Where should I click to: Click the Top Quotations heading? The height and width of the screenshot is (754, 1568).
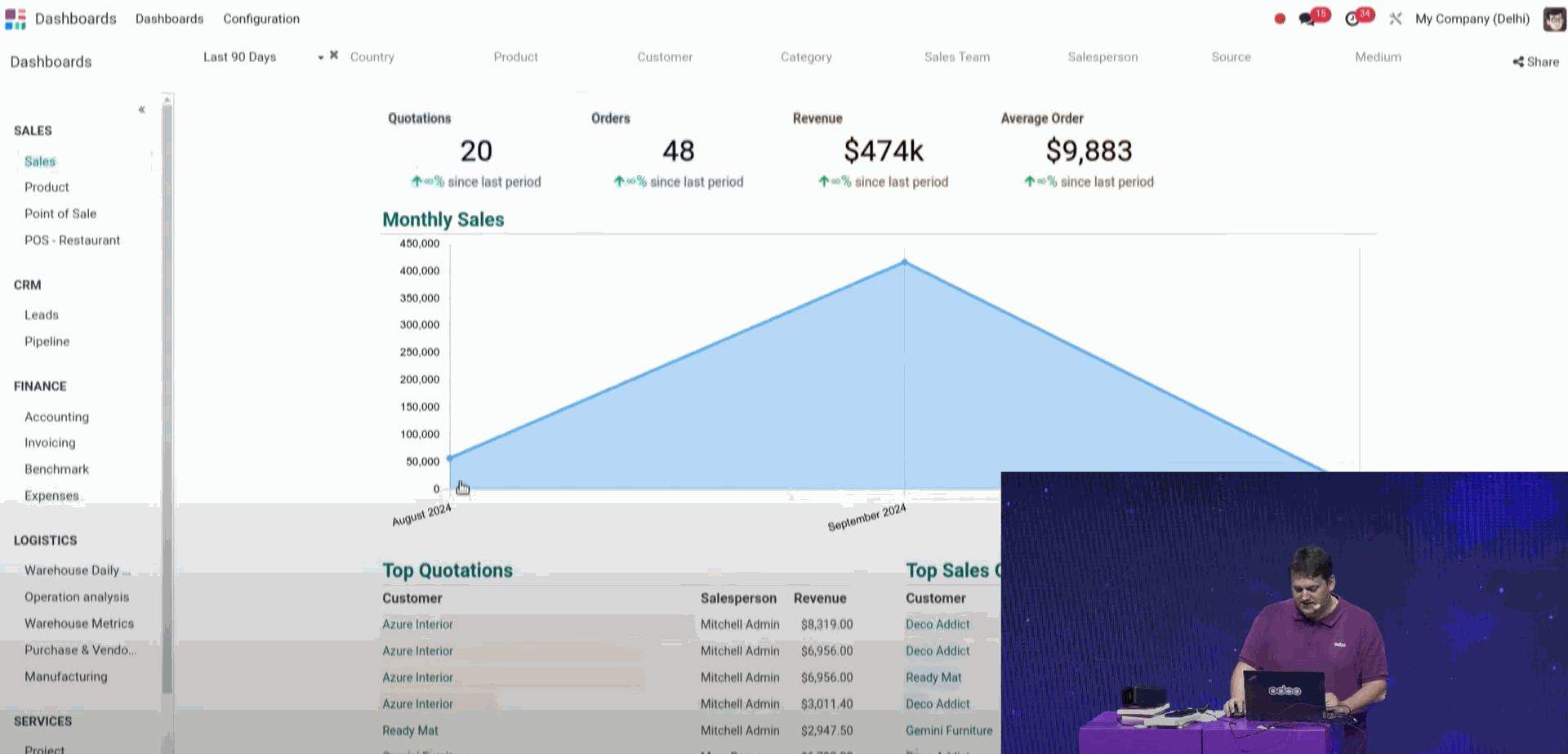448,570
